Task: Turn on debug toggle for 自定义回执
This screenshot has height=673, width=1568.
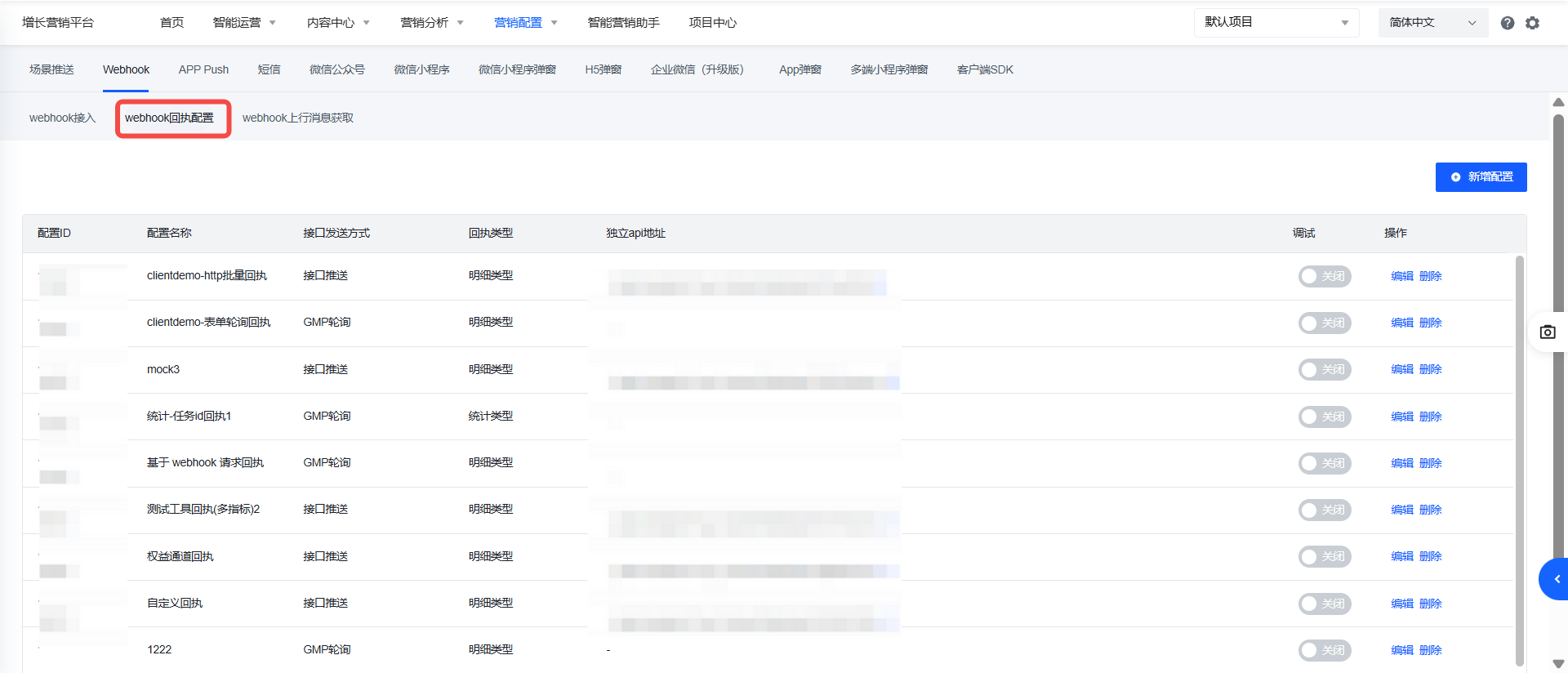Action: [1325, 604]
